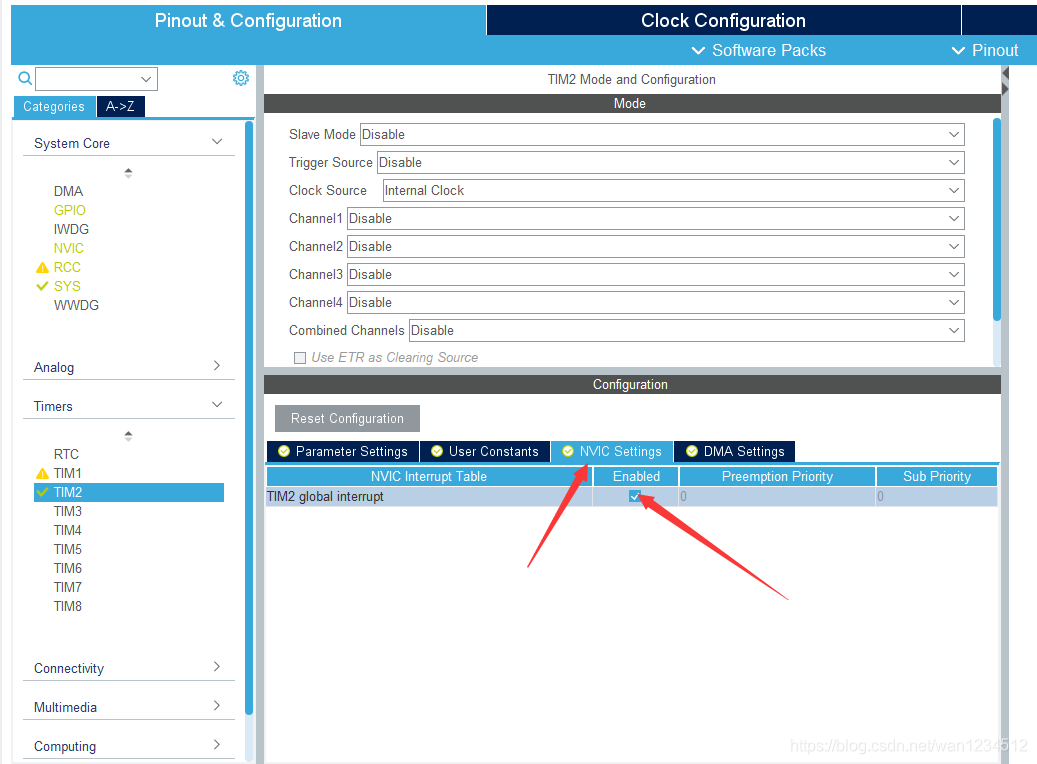The height and width of the screenshot is (764, 1037).
Task: Click the sort arrows above the RTC list
Action: 128,436
